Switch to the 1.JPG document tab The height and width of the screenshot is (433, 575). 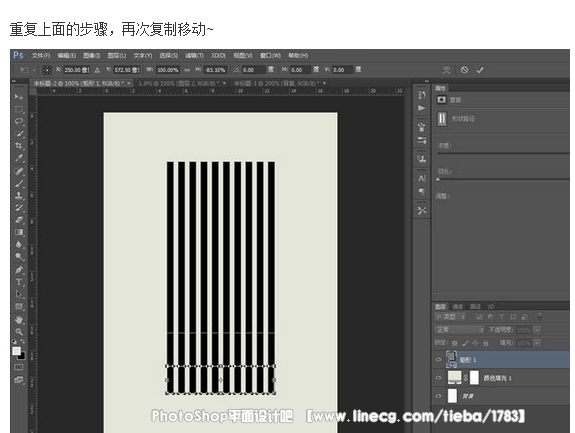pos(178,83)
